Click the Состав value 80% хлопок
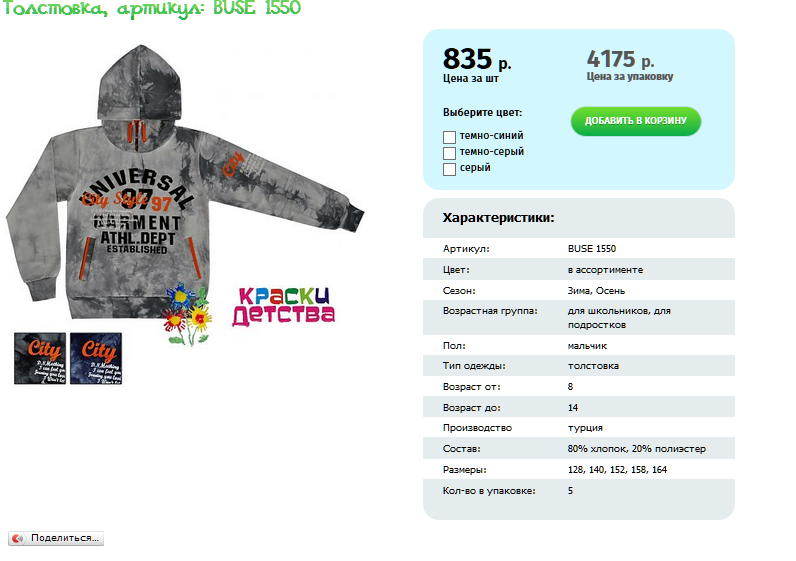This screenshot has height=561, width=796. coord(637,449)
